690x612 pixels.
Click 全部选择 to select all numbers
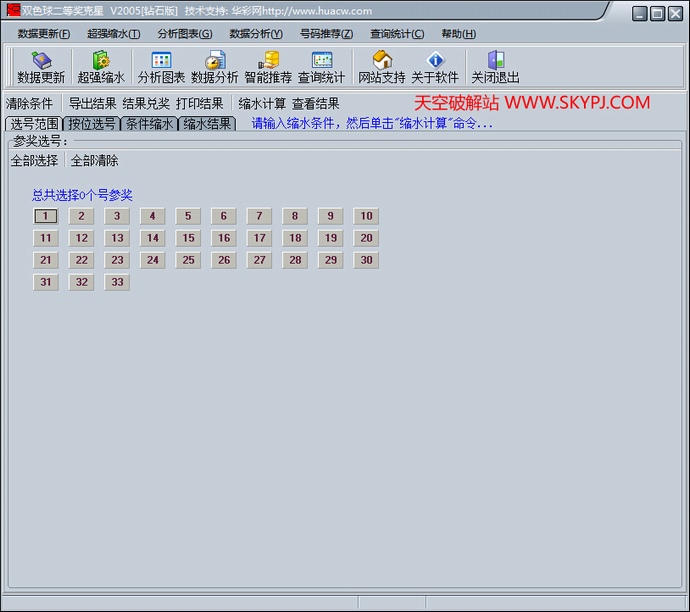pyautogui.click(x=34, y=160)
